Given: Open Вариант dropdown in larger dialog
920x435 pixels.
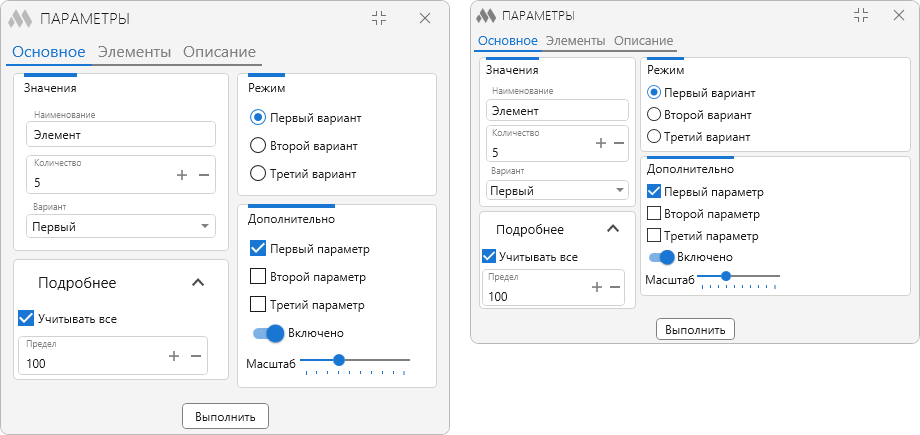Looking at the screenshot, I should pyautogui.click(x=121, y=227).
